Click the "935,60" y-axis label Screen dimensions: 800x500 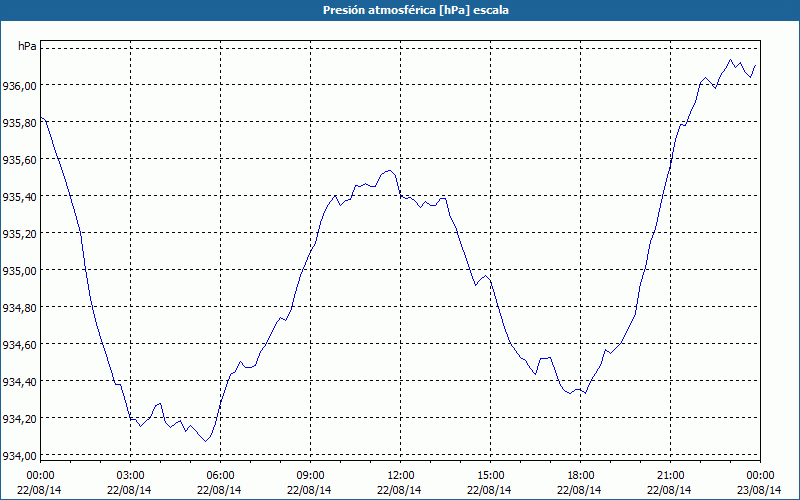click(x=19, y=160)
